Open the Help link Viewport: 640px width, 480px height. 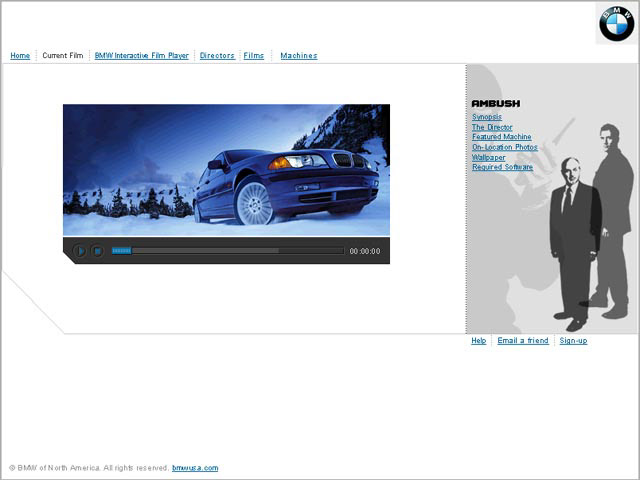(x=479, y=340)
